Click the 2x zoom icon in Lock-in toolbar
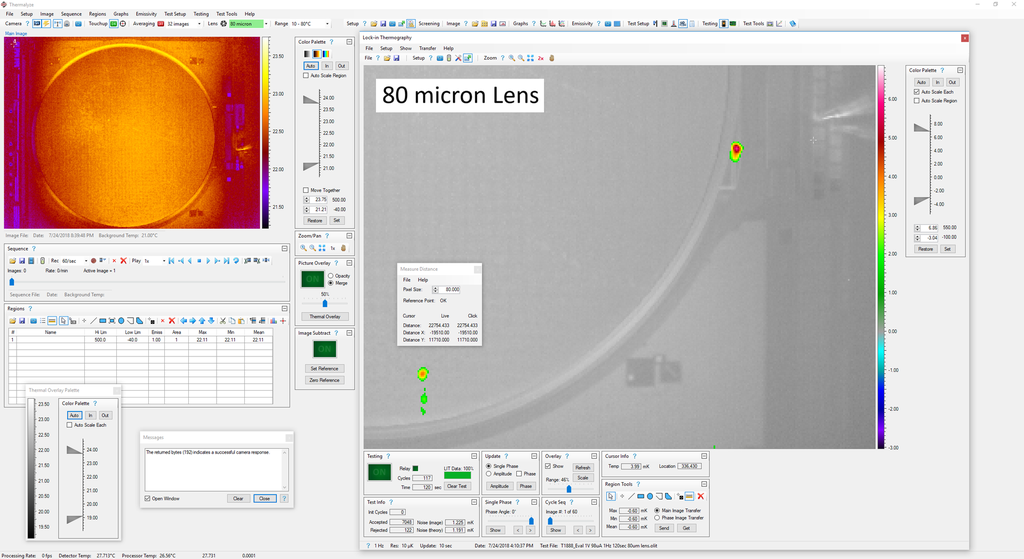Image resolution: width=1024 pixels, height=559 pixels. (x=541, y=58)
